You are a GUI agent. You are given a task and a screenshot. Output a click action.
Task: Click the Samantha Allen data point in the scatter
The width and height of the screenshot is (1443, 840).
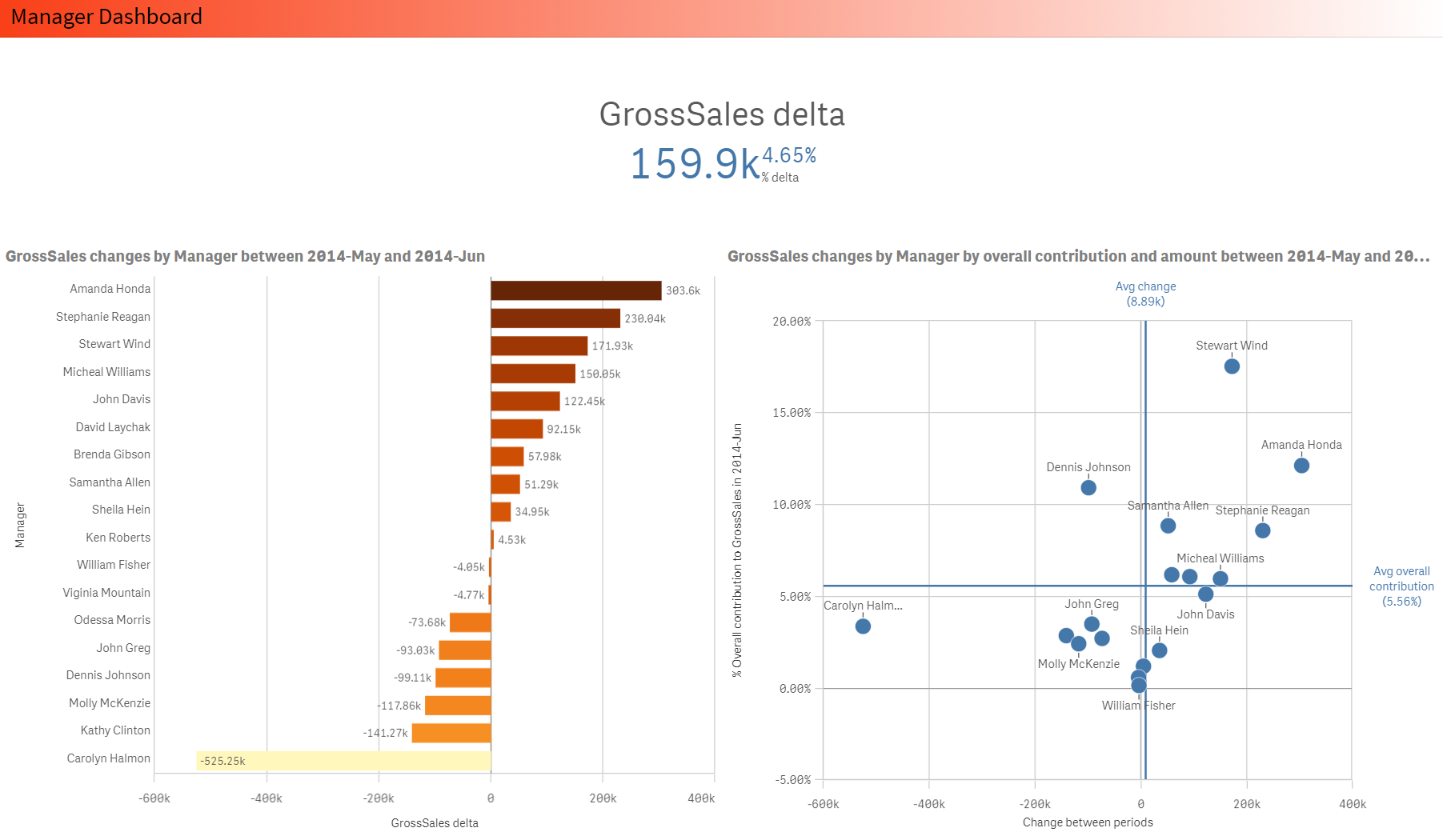[x=1166, y=526]
